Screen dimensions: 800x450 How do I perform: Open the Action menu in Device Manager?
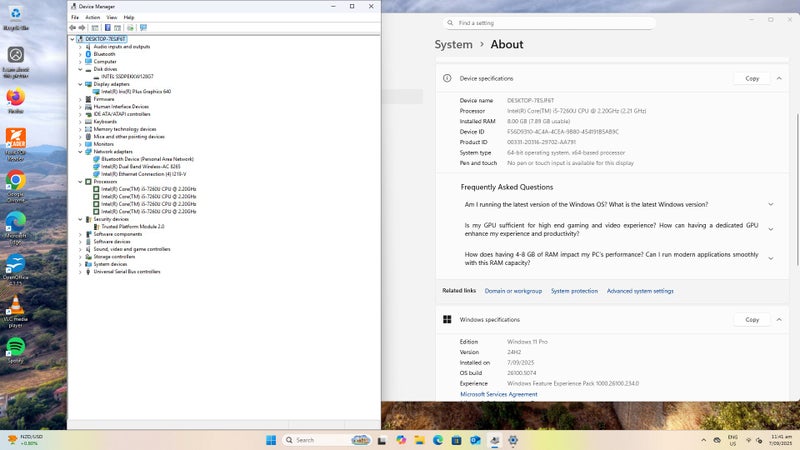click(x=92, y=17)
